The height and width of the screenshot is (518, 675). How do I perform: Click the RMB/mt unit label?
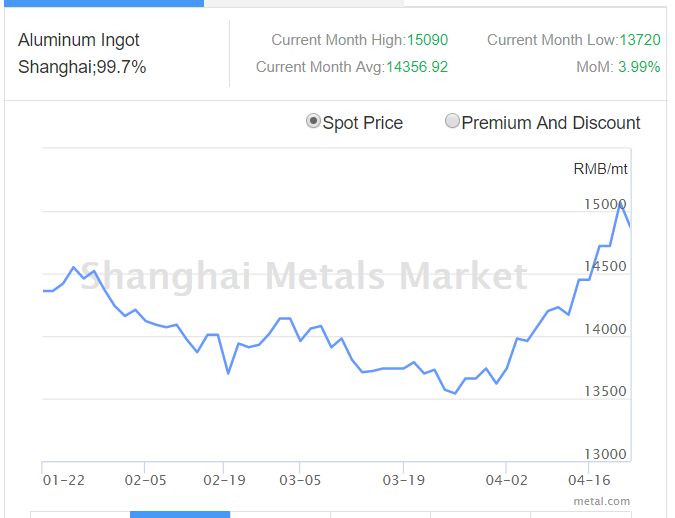[601, 168]
